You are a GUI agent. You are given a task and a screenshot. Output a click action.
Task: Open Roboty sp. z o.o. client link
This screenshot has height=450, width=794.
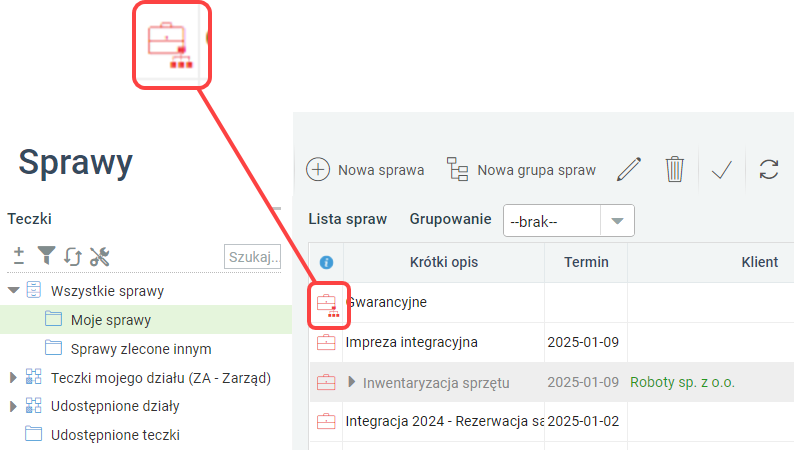[x=682, y=382]
